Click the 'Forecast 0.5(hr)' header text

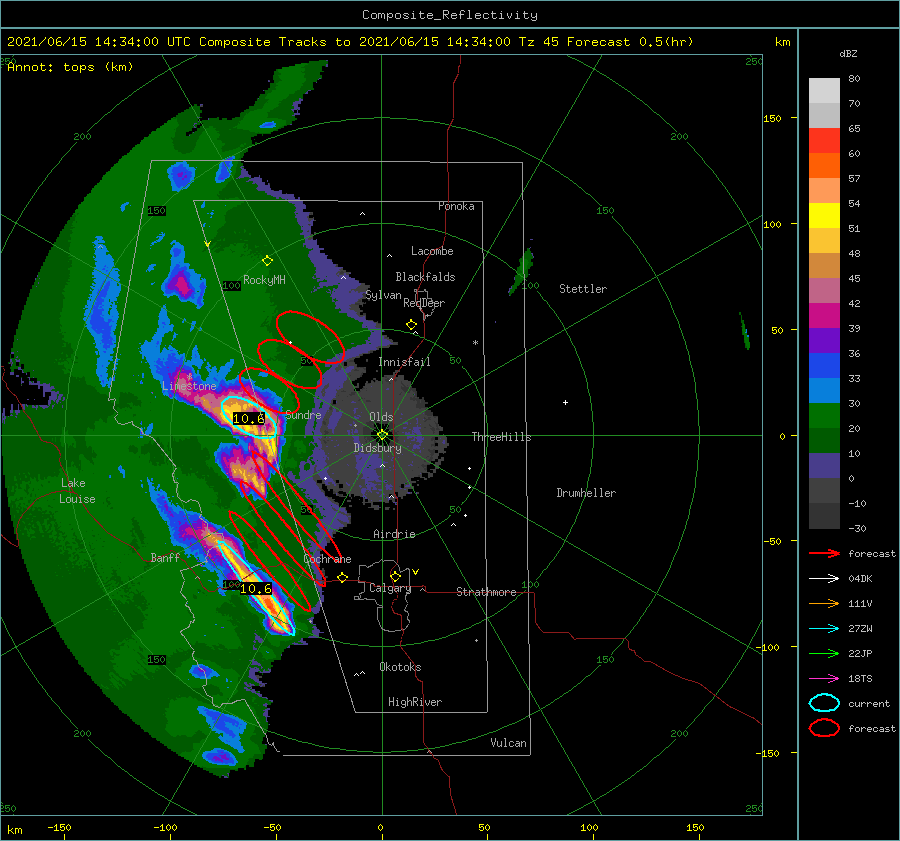(x=630, y=42)
